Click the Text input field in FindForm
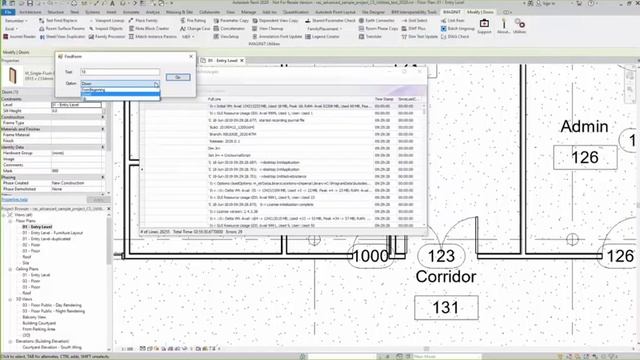The height and width of the screenshot is (360, 640). [x=120, y=72]
